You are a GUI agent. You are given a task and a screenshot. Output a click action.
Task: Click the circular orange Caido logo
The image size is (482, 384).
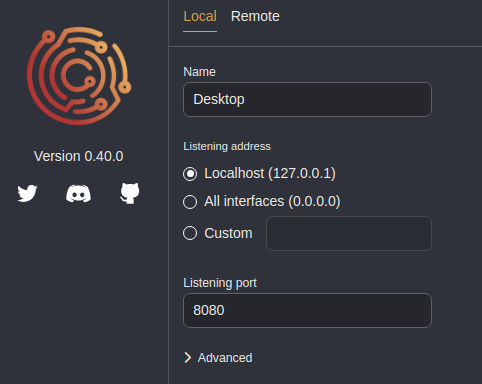click(79, 76)
